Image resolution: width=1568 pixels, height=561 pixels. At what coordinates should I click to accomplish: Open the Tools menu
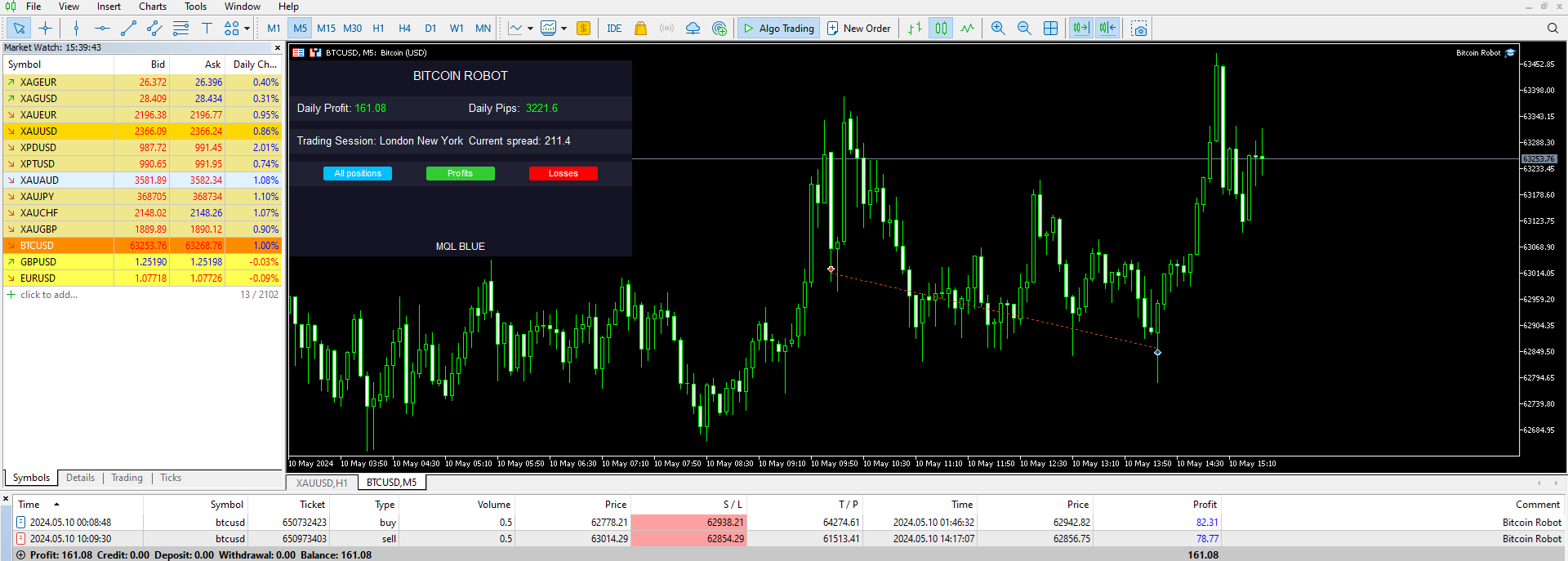point(195,7)
